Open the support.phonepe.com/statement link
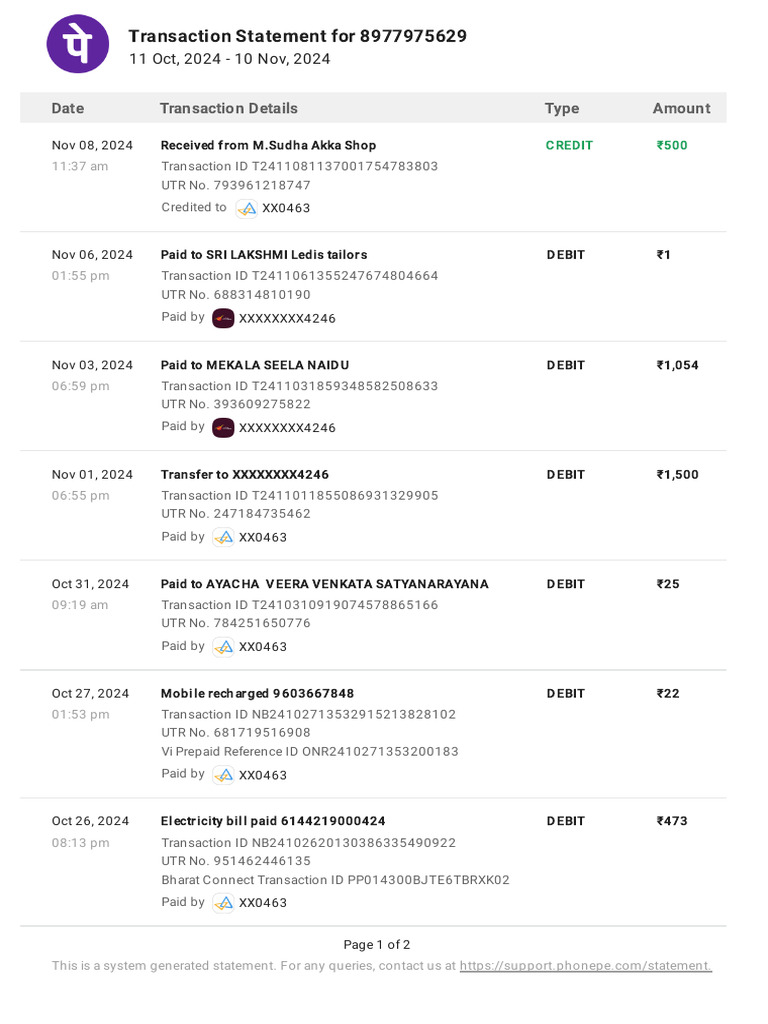Screen dimensions: 768x1024 click(585, 966)
